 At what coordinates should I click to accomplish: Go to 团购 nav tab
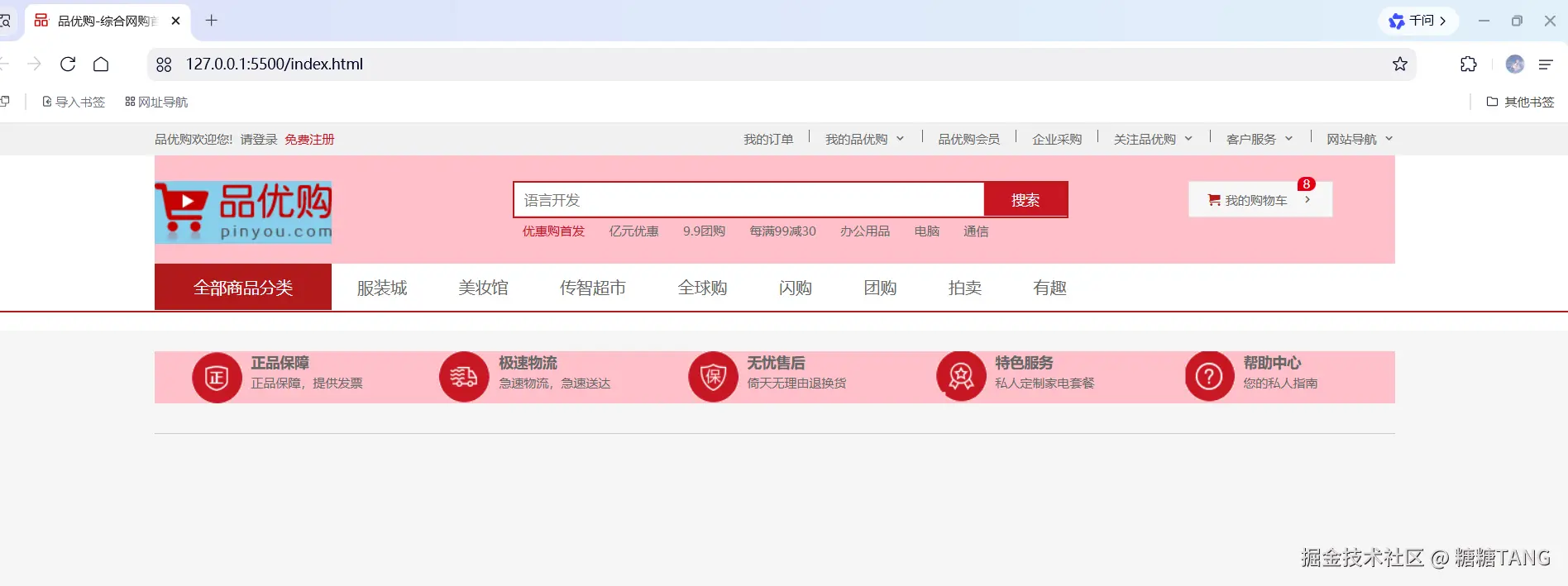tap(881, 288)
